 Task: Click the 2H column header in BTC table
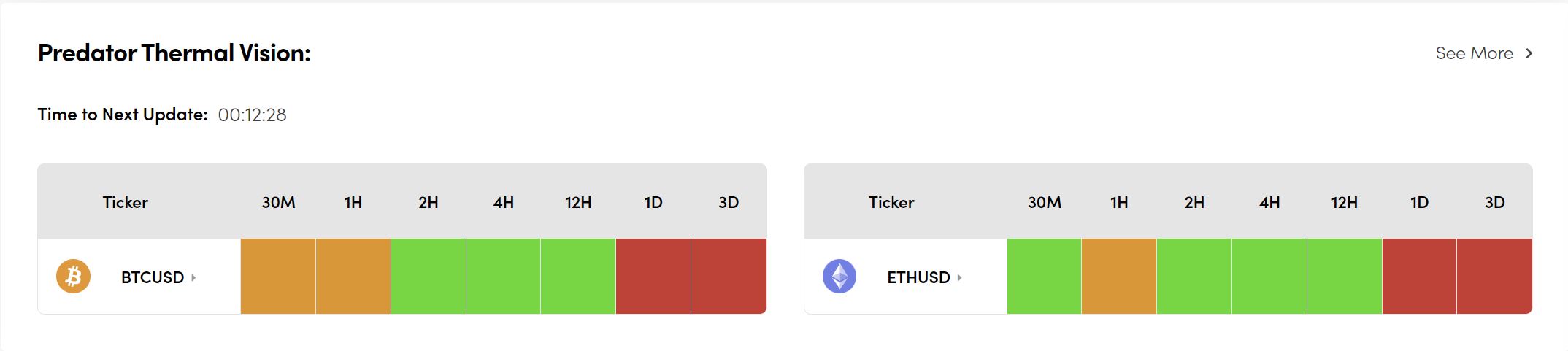tap(428, 202)
